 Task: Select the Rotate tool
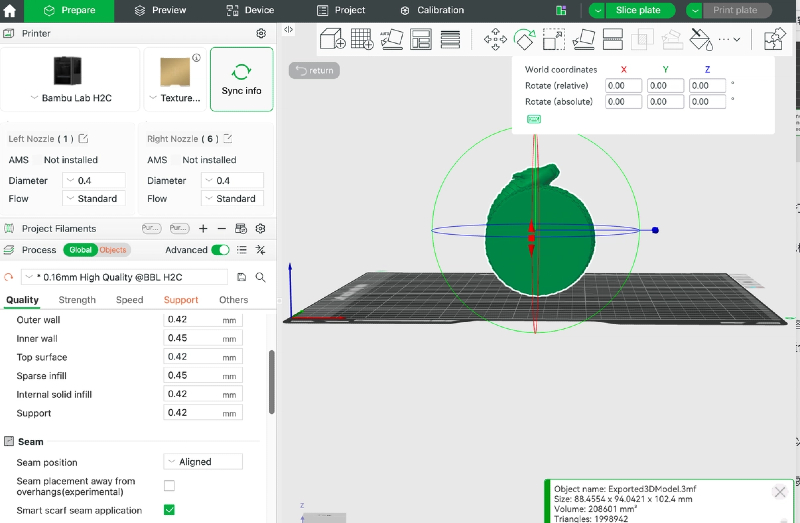pyautogui.click(x=524, y=39)
